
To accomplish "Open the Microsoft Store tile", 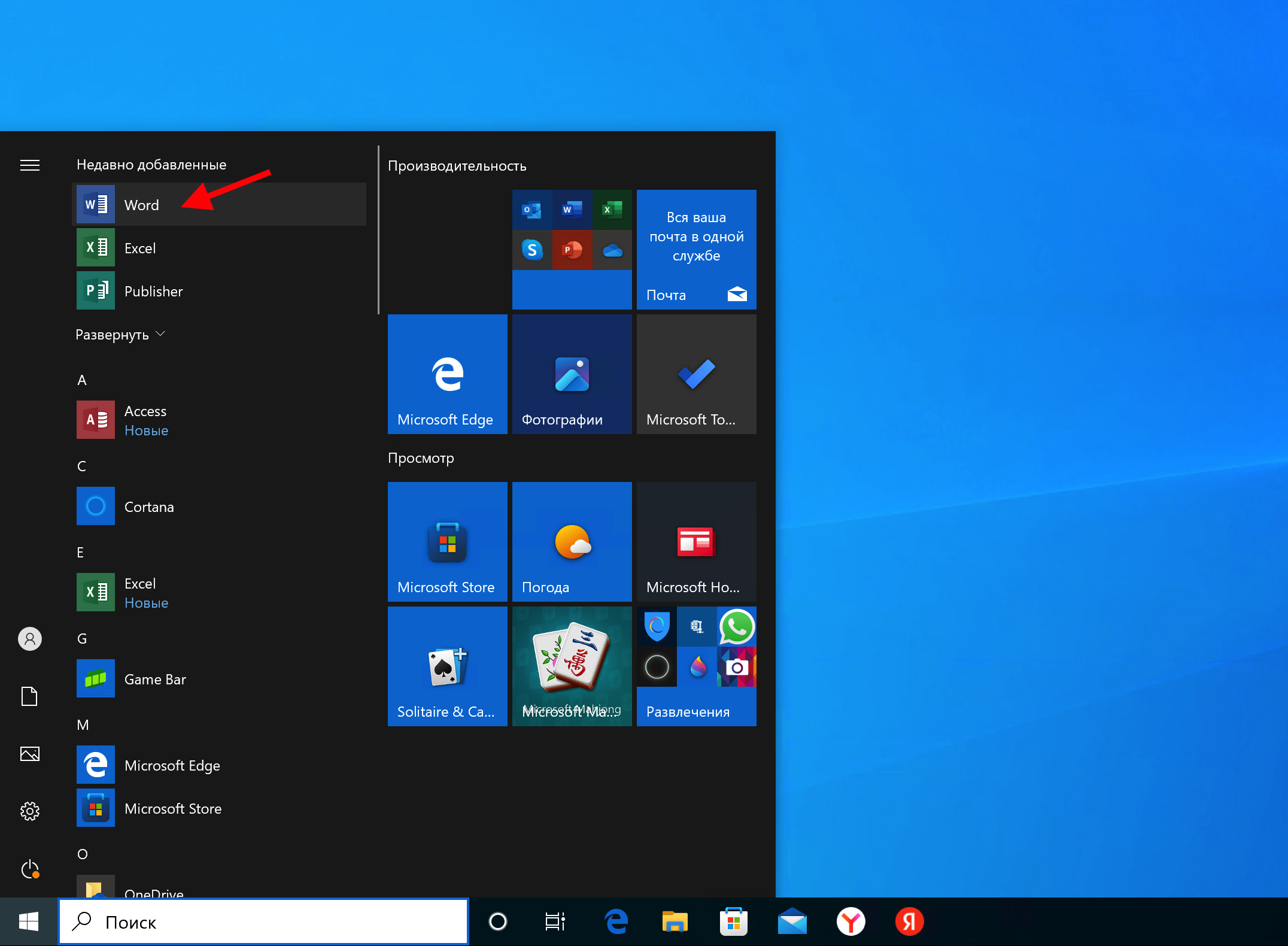I will [448, 542].
